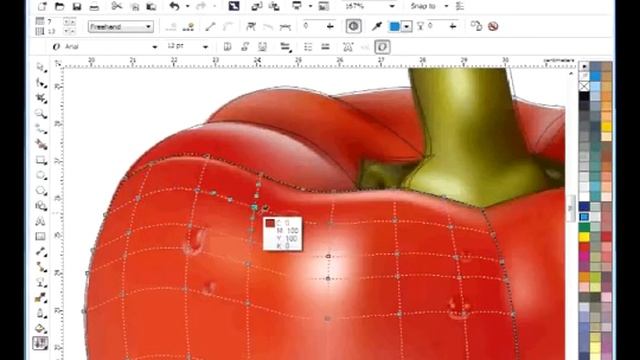
Task: Select the Outline pen tool
Action: (41, 313)
